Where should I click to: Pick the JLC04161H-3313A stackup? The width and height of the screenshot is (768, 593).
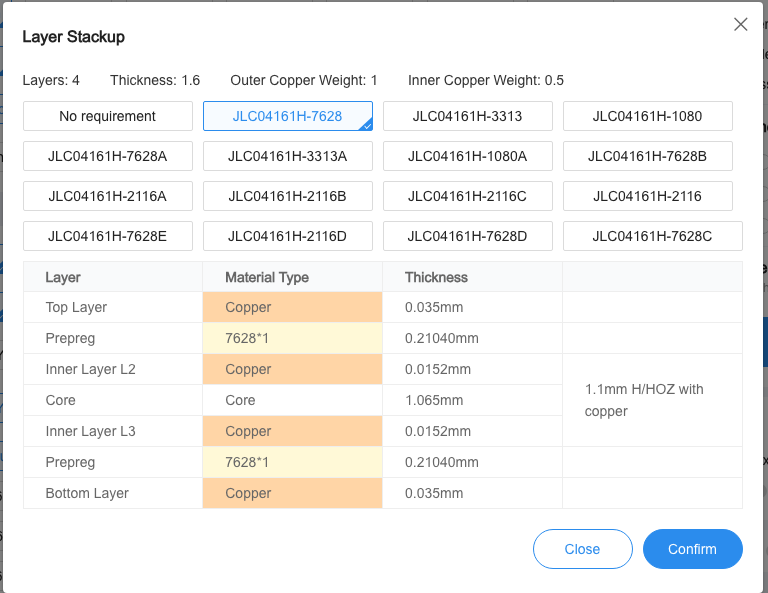pyautogui.click(x=288, y=156)
